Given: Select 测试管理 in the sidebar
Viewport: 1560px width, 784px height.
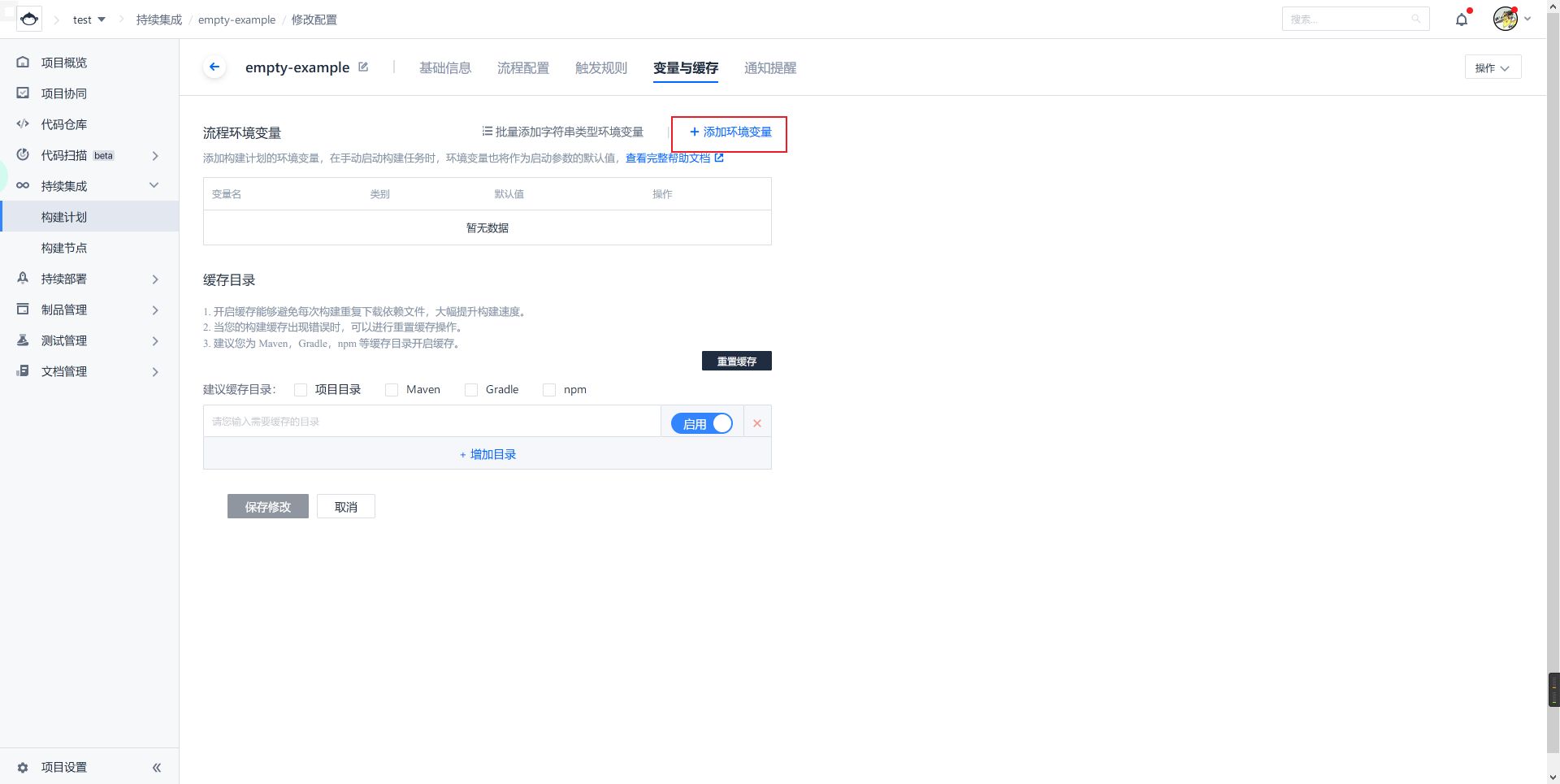Looking at the screenshot, I should [63, 340].
